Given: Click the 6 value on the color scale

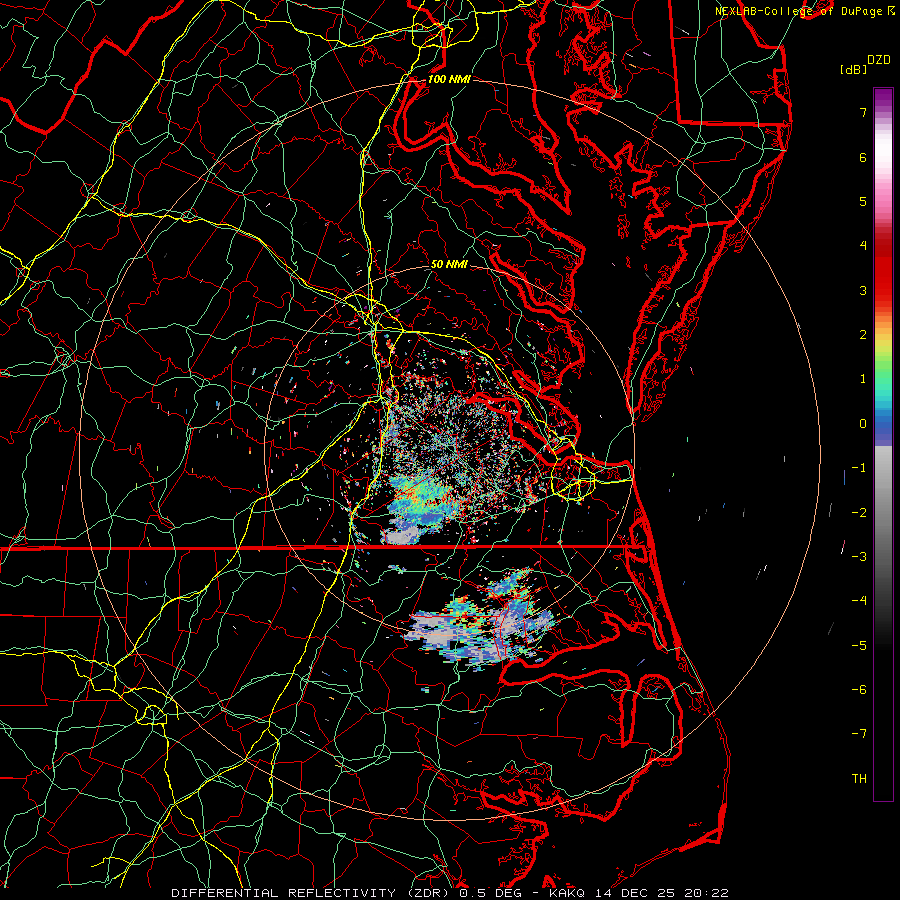Looking at the screenshot, I should coord(863,157).
